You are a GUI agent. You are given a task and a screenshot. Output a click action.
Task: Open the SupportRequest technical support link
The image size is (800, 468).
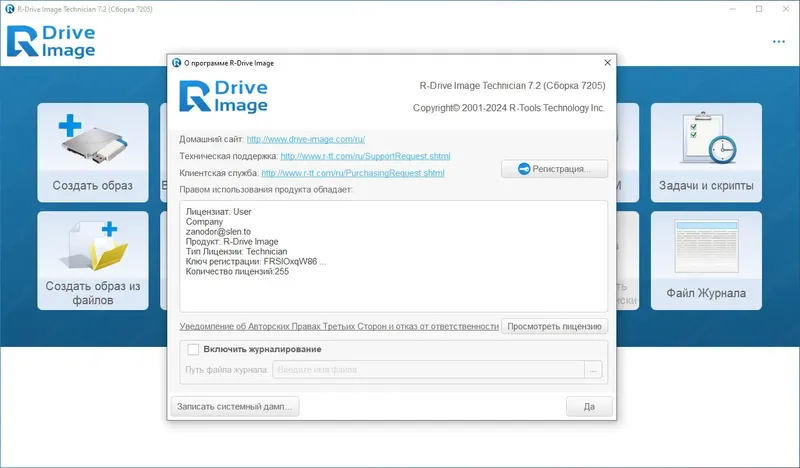[x=365, y=156]
